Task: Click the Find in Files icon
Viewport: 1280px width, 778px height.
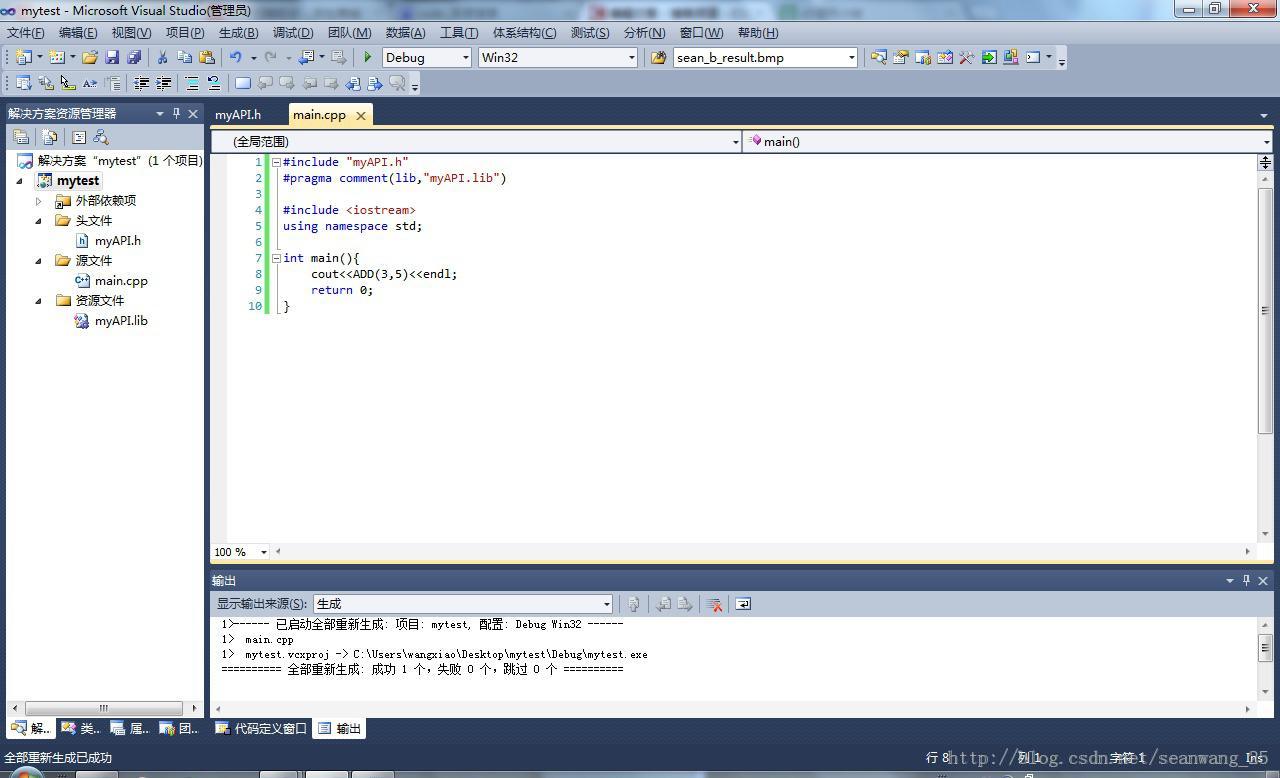Action: pos(659,58)
